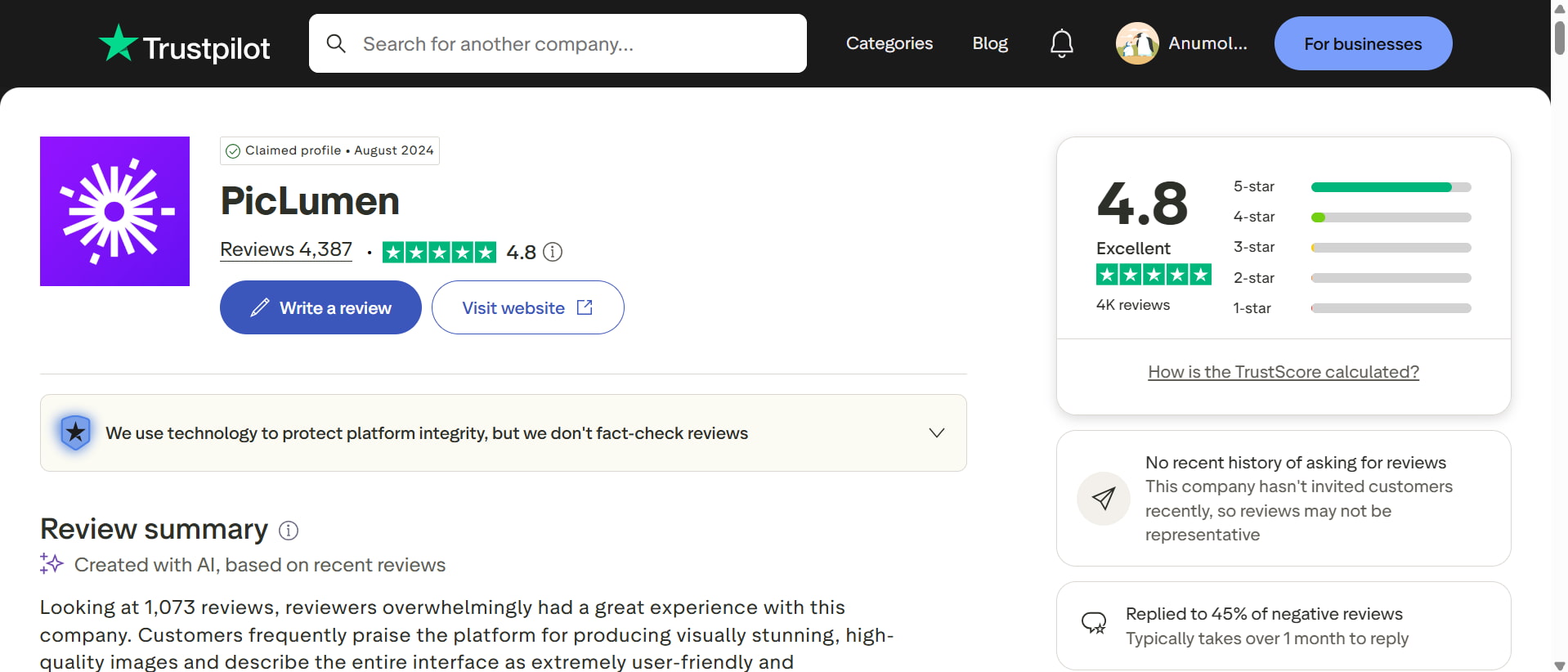The image size is (1568, 672).
Task: Focus the Search for another company field
Action: (x=558, y=43)
